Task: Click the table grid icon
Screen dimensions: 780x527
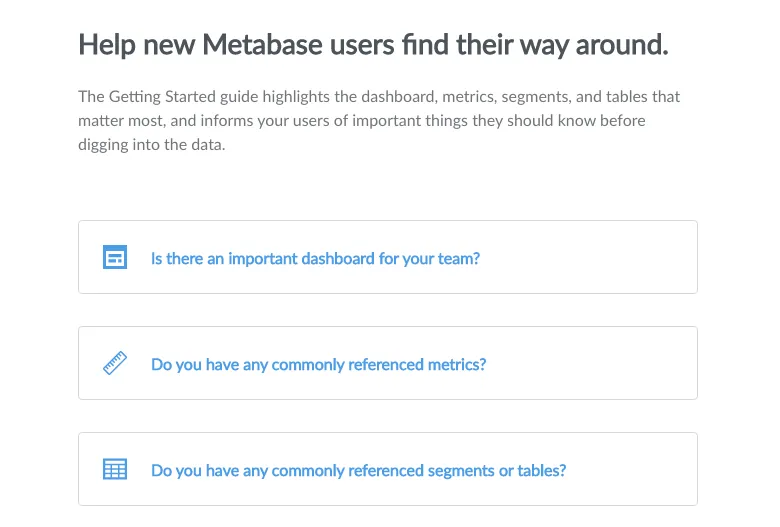Action: coord(115,469)
